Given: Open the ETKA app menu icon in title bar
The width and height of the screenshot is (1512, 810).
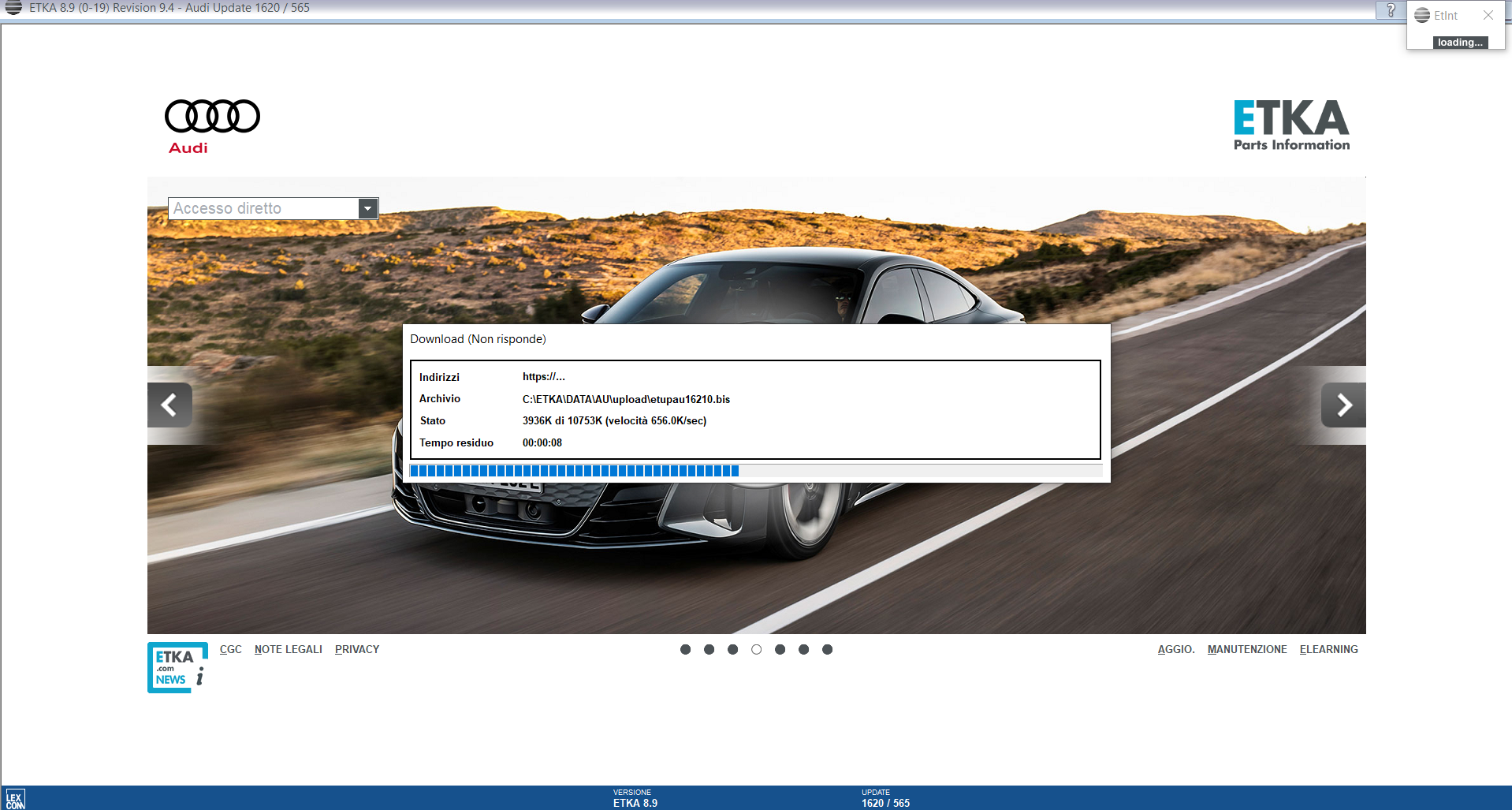Looking at the screenshot, I should [x=13, y=8].
